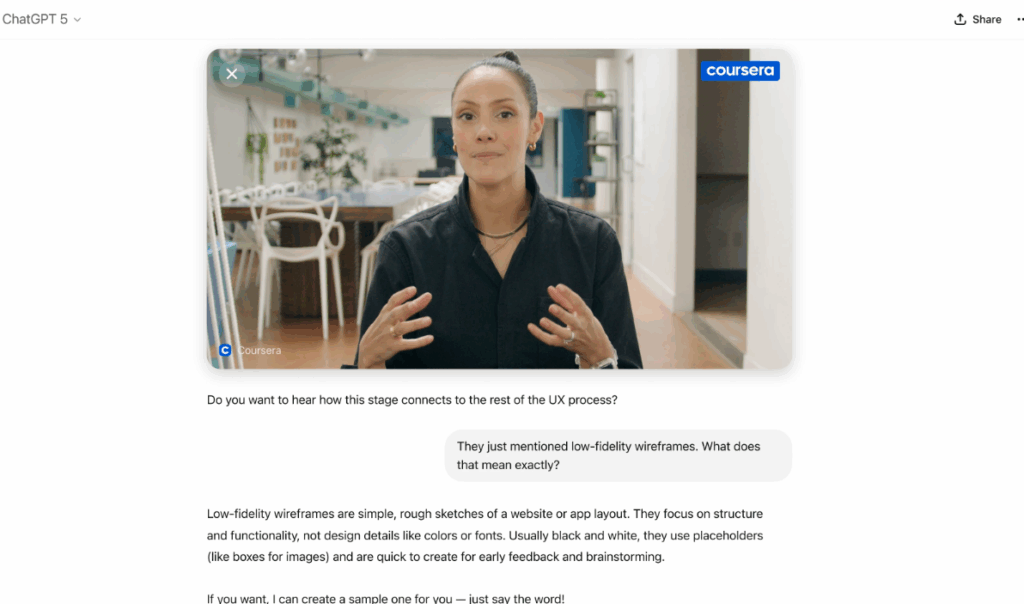The width and height of the screenshot is (1024, 604).
Task: Click the words "that mean exactly?" in the bubble
Action: coord(508,465)
